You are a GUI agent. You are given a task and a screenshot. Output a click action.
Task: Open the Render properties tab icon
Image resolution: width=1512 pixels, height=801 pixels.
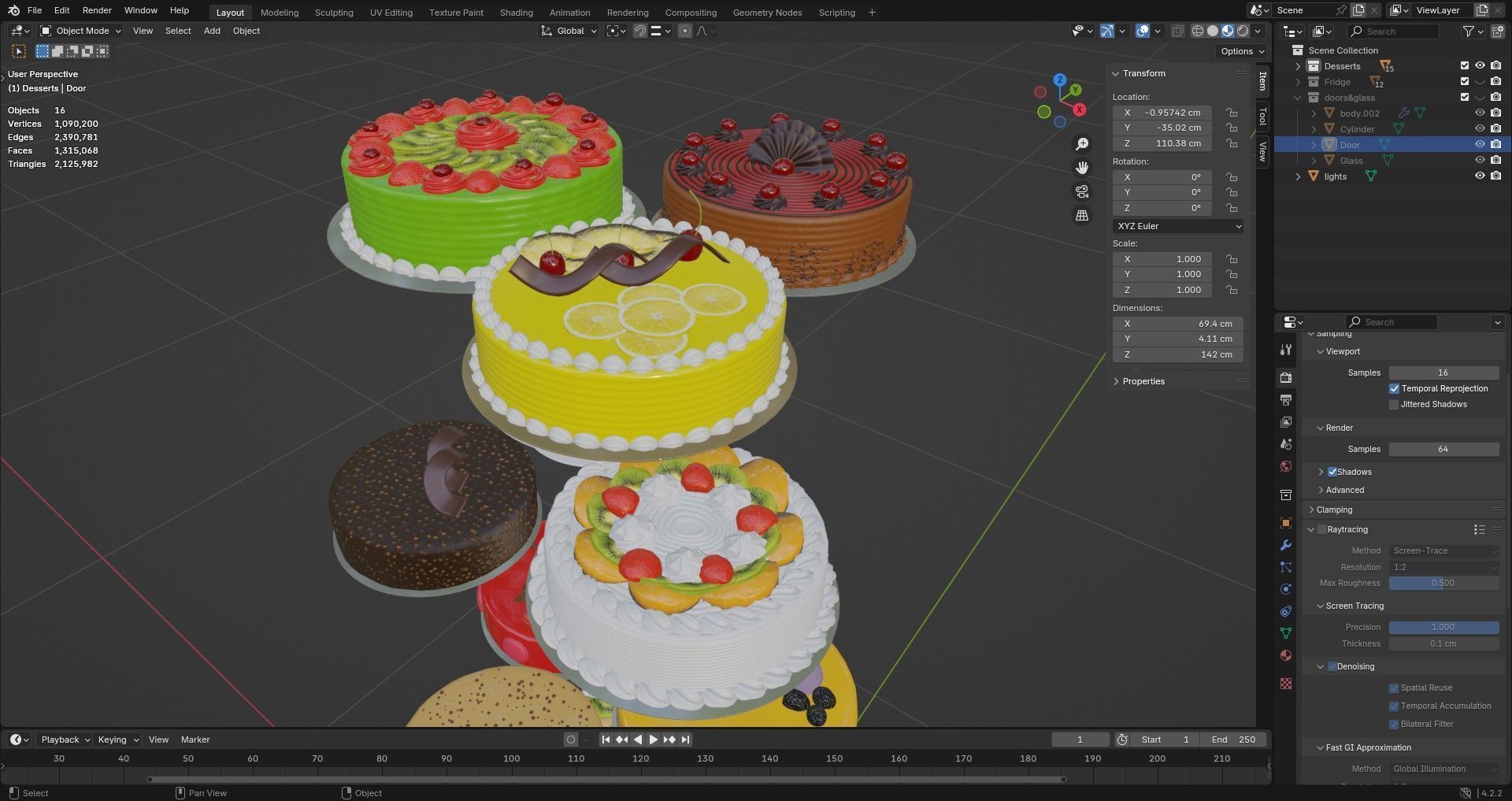pyautogui.click(x=1286, y=378)
